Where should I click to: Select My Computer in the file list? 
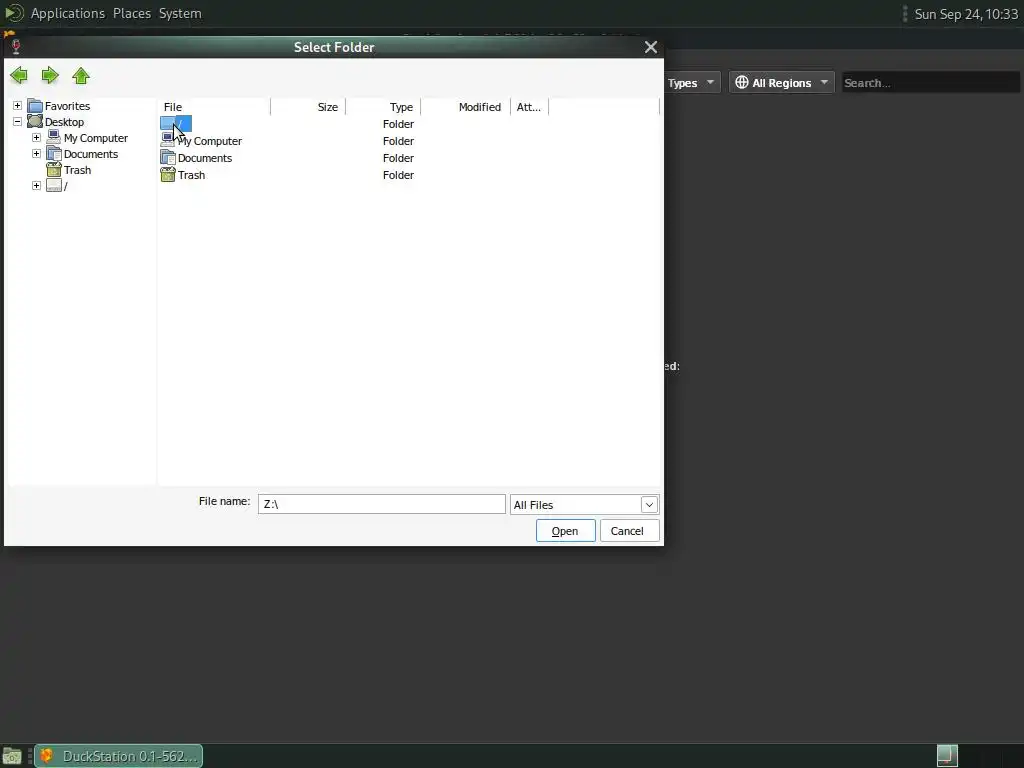[210, 141]
